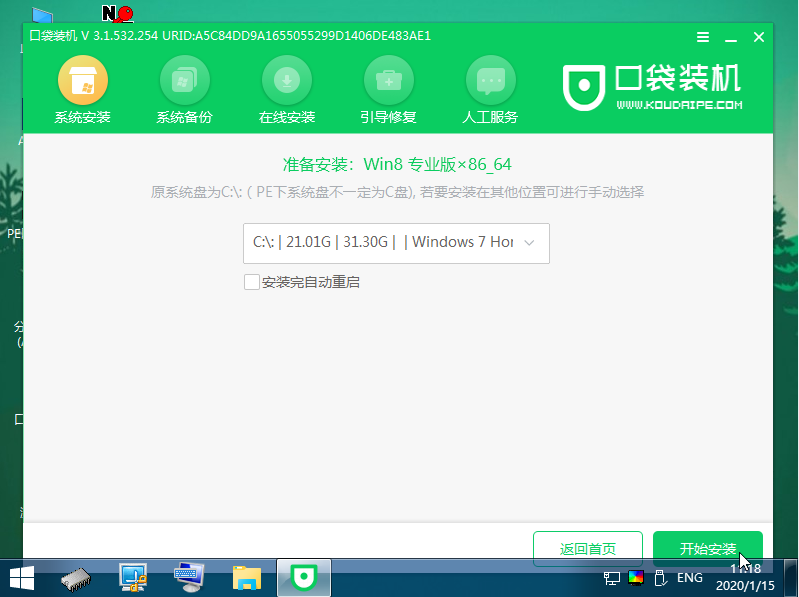The width and height of the screenshot is (799, 597).
Task: Open the hamburger menu in the title bar
Action: (x=705, y=37)
